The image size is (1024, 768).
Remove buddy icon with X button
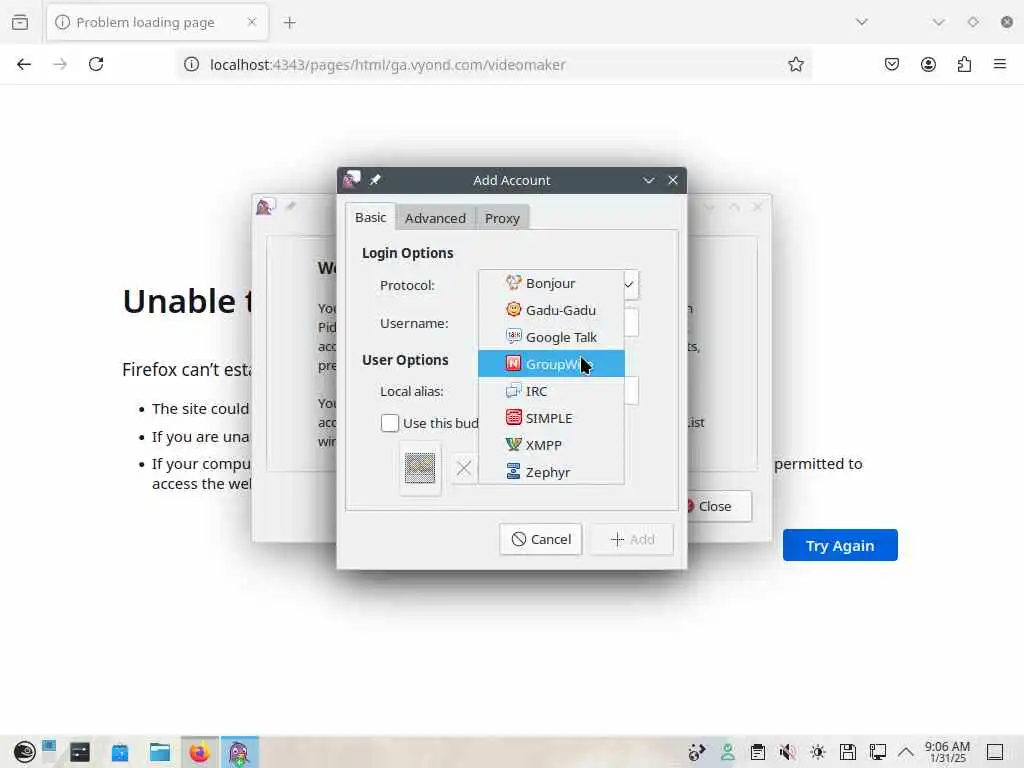point(464,468)
